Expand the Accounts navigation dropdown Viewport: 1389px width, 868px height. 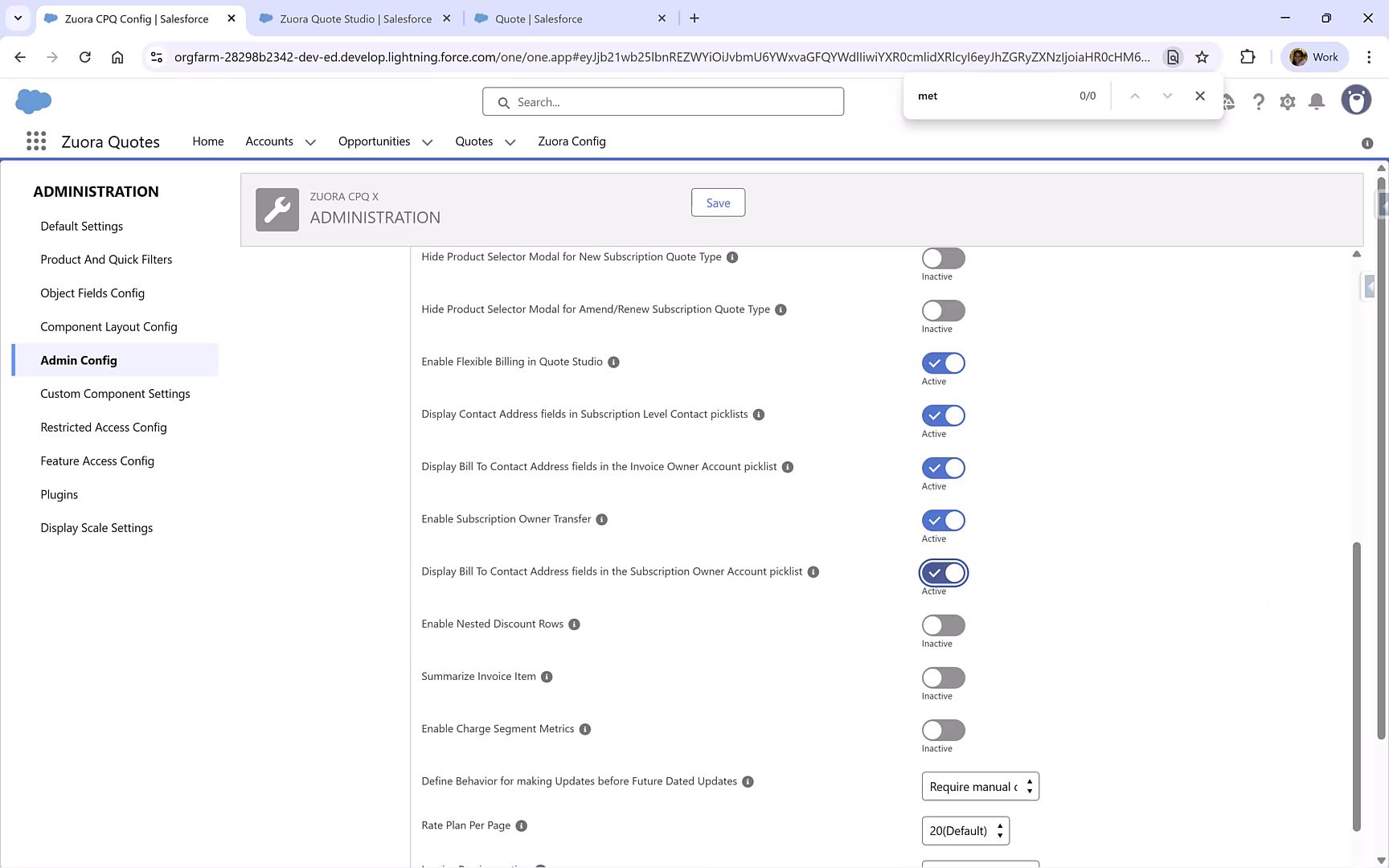[x=310, y=141]
